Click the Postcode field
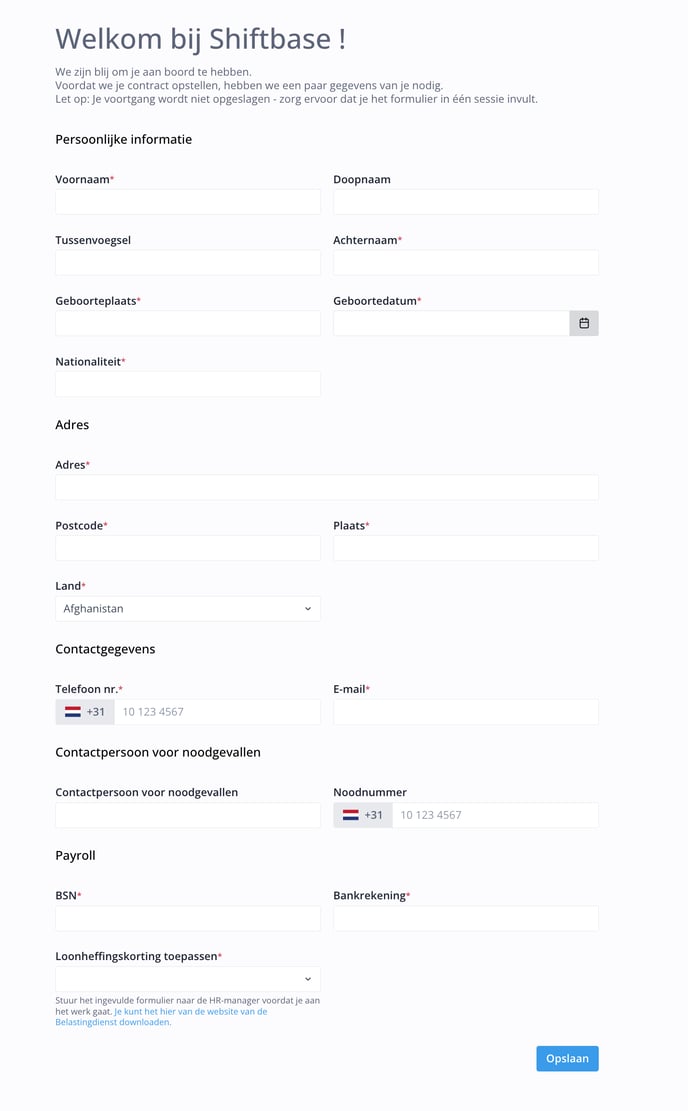 tap(188, 548)
